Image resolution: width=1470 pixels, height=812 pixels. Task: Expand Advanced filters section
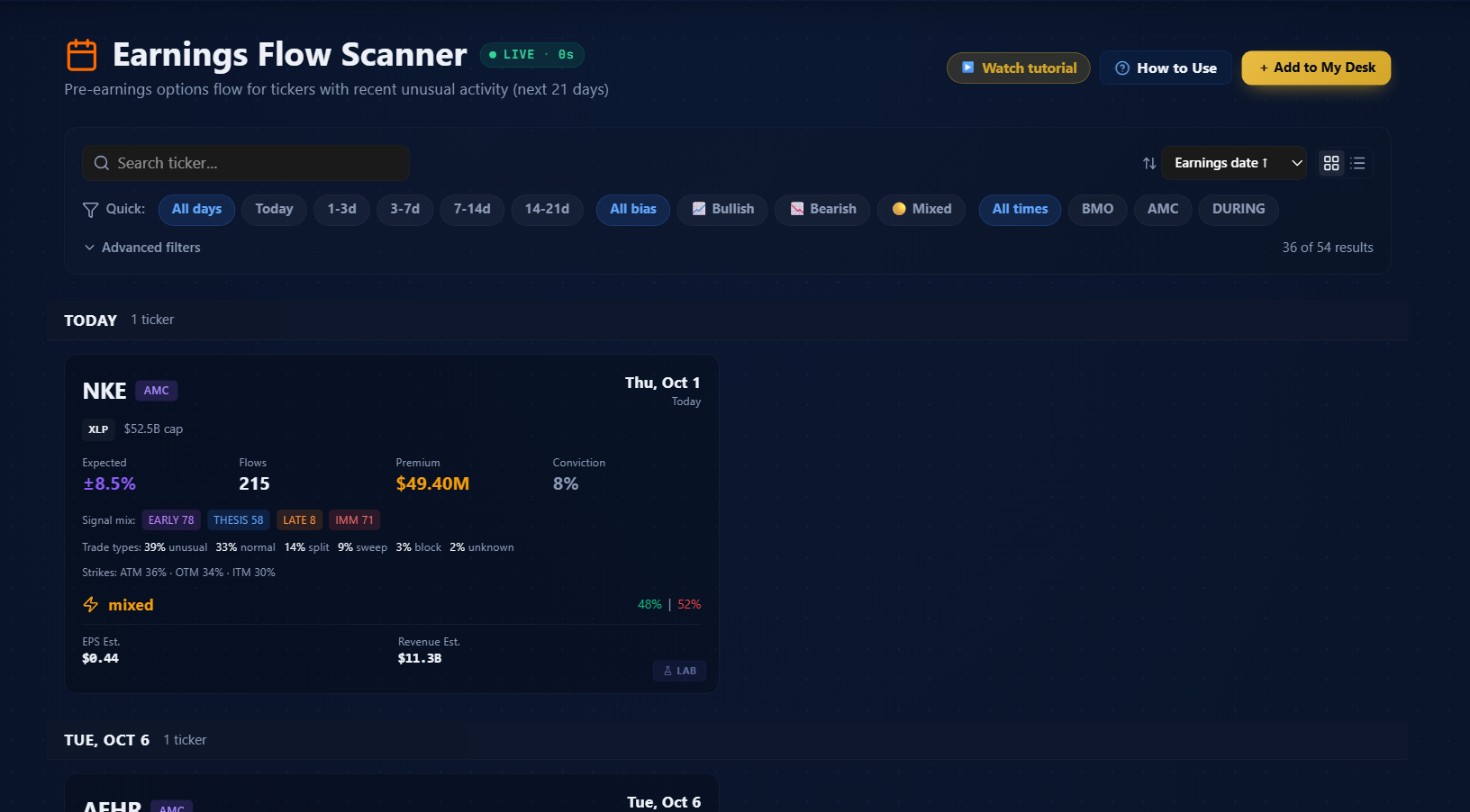click(142, 247)
